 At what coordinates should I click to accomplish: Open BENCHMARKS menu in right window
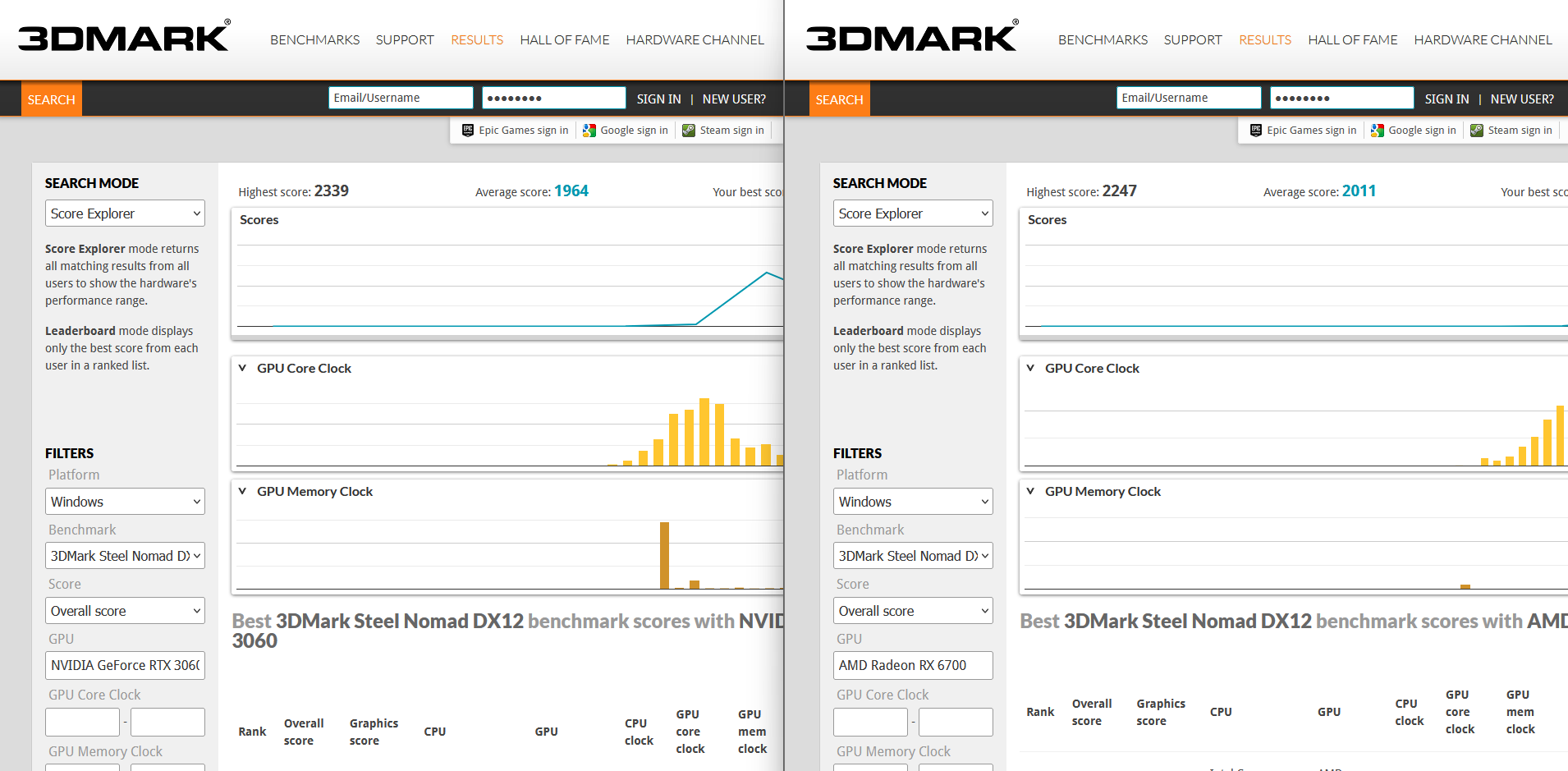click(1103, 39)
